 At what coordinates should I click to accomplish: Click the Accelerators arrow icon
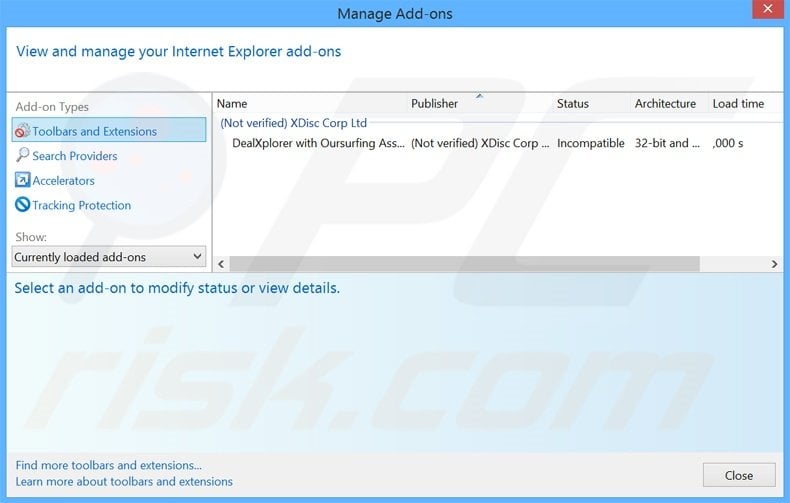22,180
